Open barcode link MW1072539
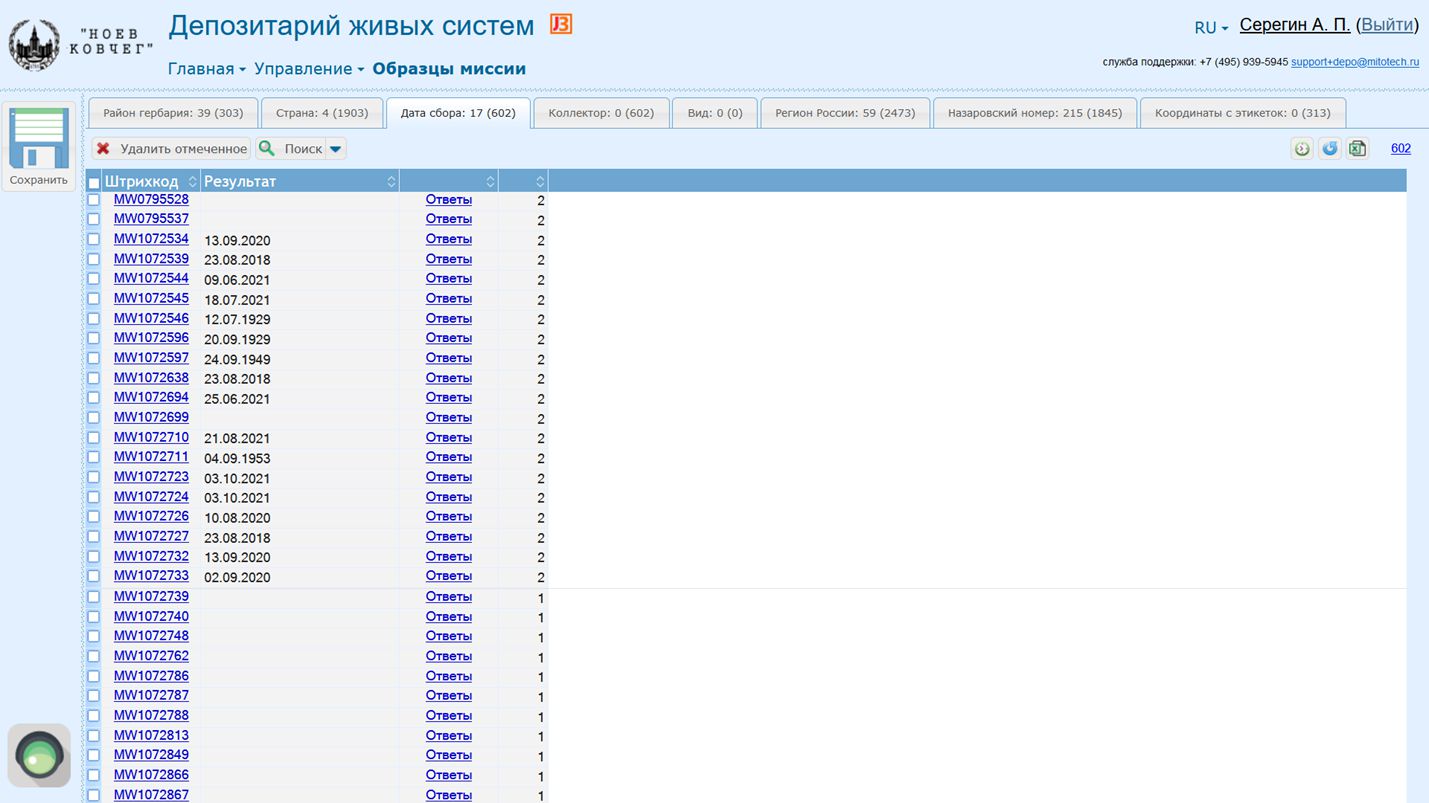The width and height of the screenshot is (1429, 803). 151,259
